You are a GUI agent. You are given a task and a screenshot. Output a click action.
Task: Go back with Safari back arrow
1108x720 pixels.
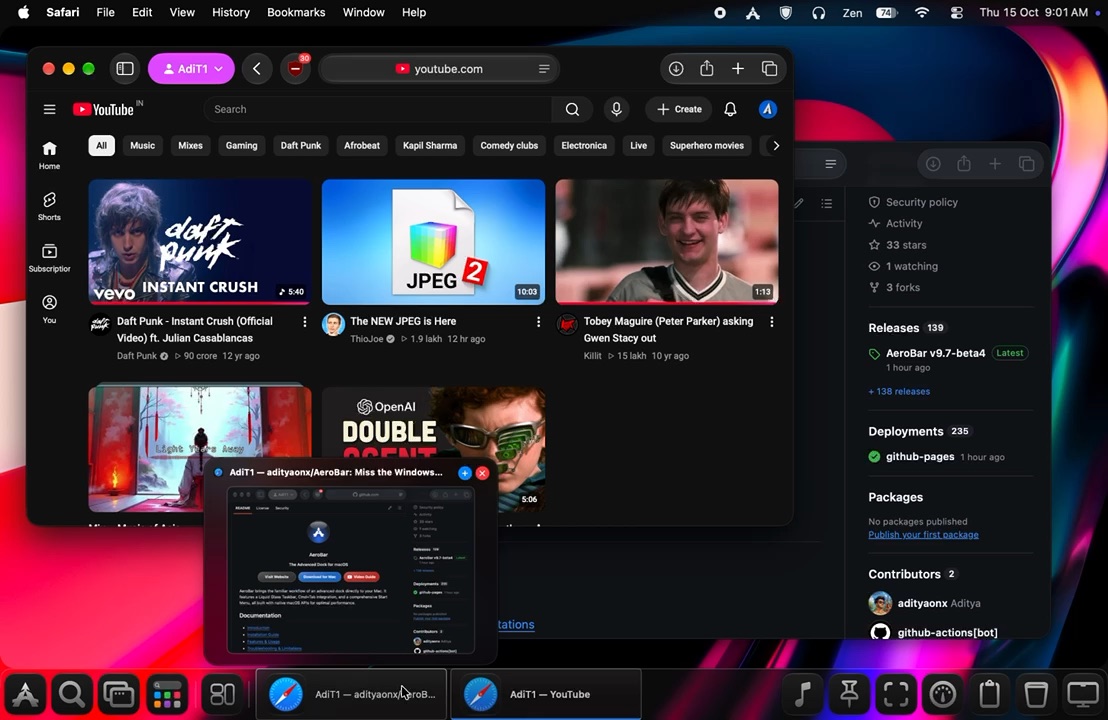pyautogui.click(x=257, y=69)
